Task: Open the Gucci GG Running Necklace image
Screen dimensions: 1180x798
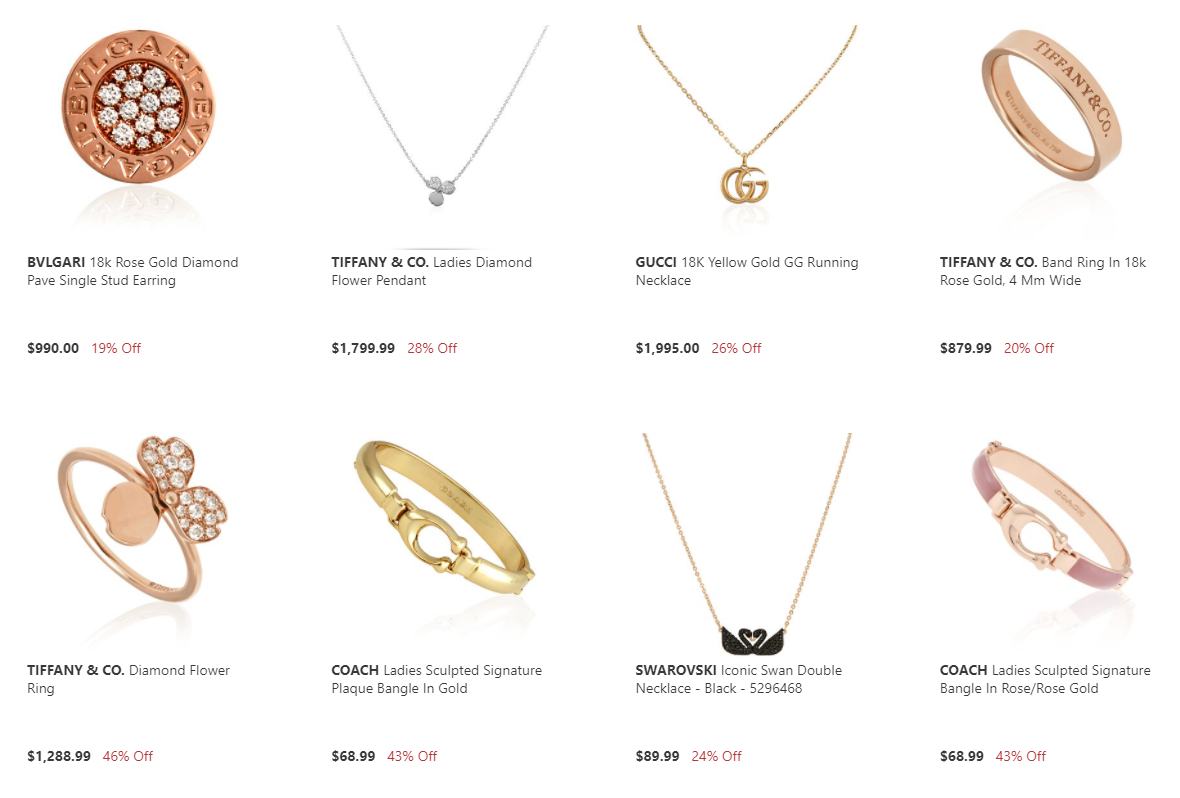Action: tap(746, 126)
